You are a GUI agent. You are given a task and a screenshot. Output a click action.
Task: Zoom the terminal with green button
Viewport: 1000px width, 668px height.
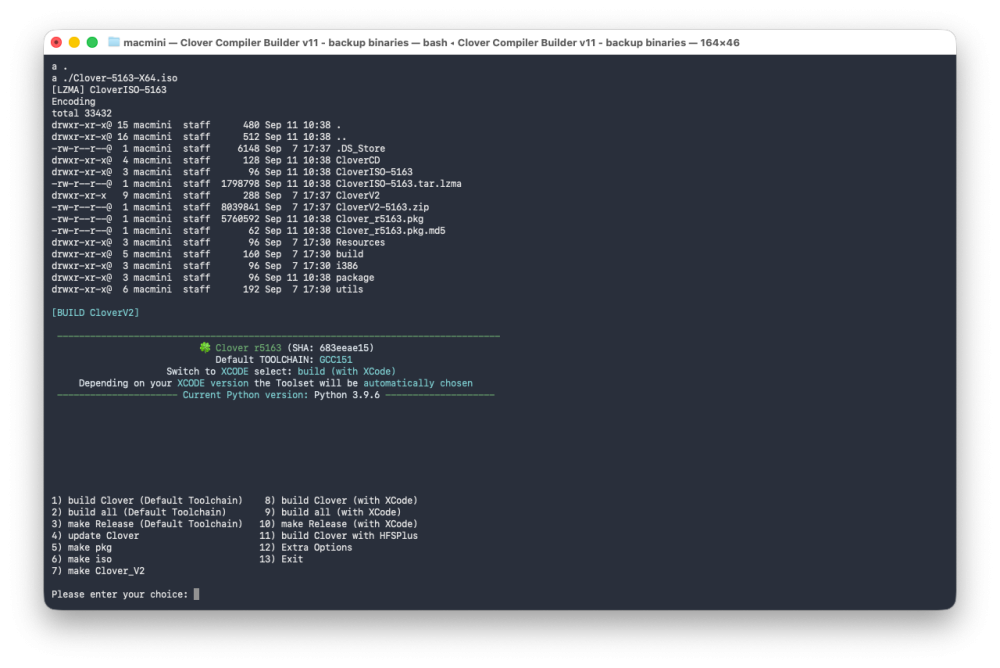coord(92,42)
